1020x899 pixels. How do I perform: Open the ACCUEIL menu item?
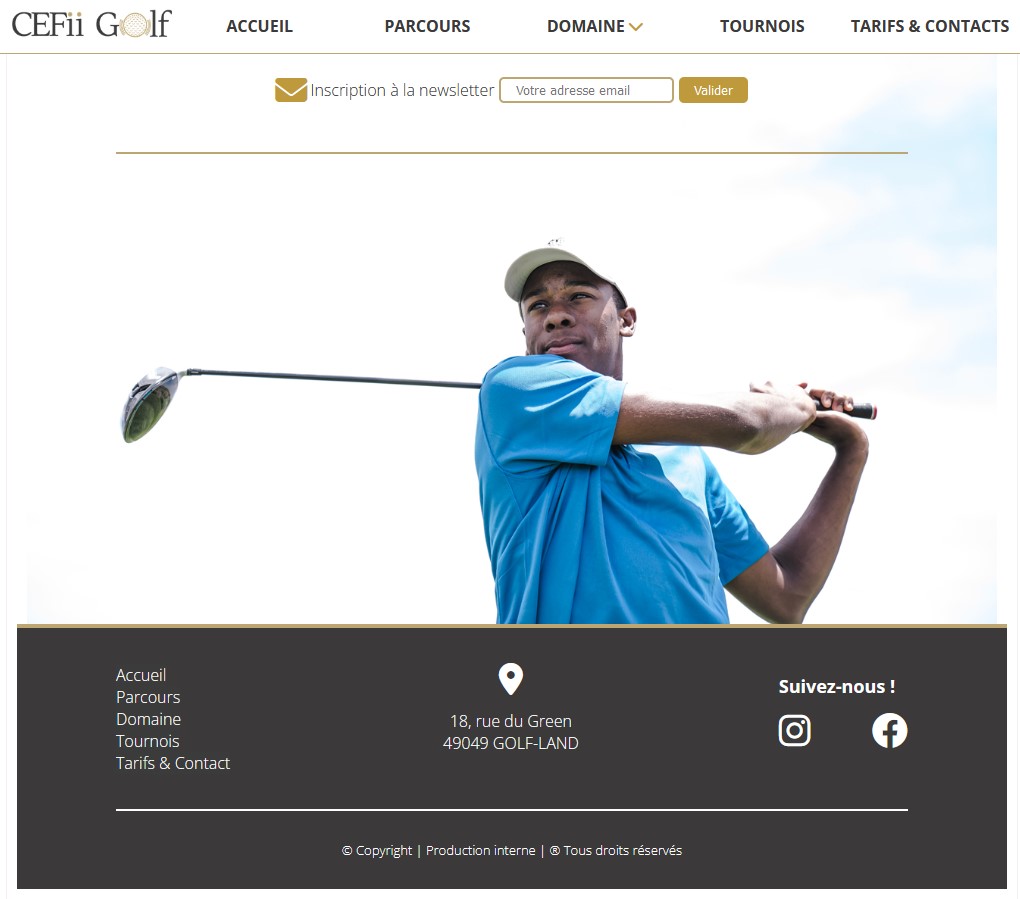click(260, 26)
